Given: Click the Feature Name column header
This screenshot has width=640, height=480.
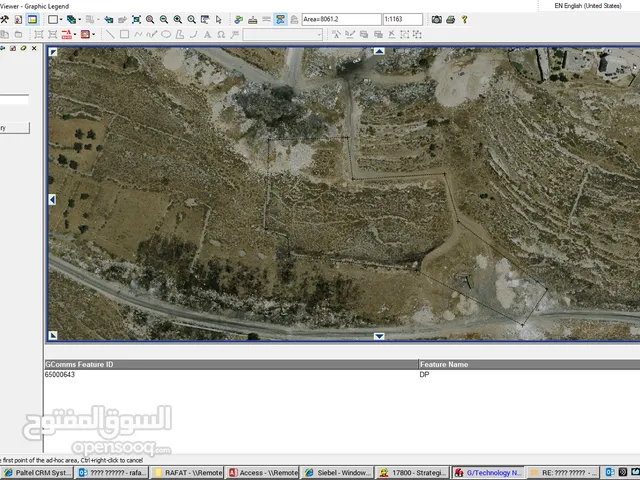Looking at the screenshot, I should [529, 364].
